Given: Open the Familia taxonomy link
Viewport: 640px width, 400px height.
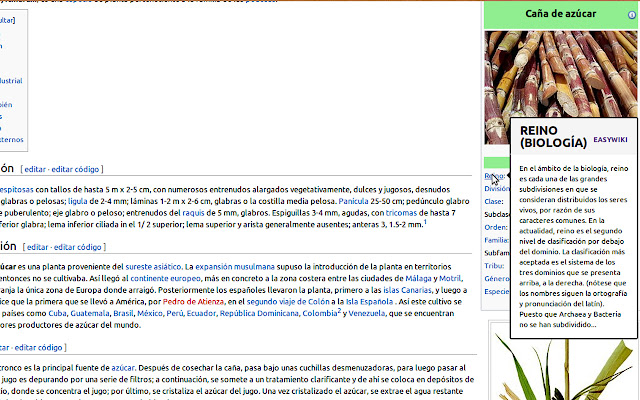Looking at the screenshot, I should tap(496, 240).
